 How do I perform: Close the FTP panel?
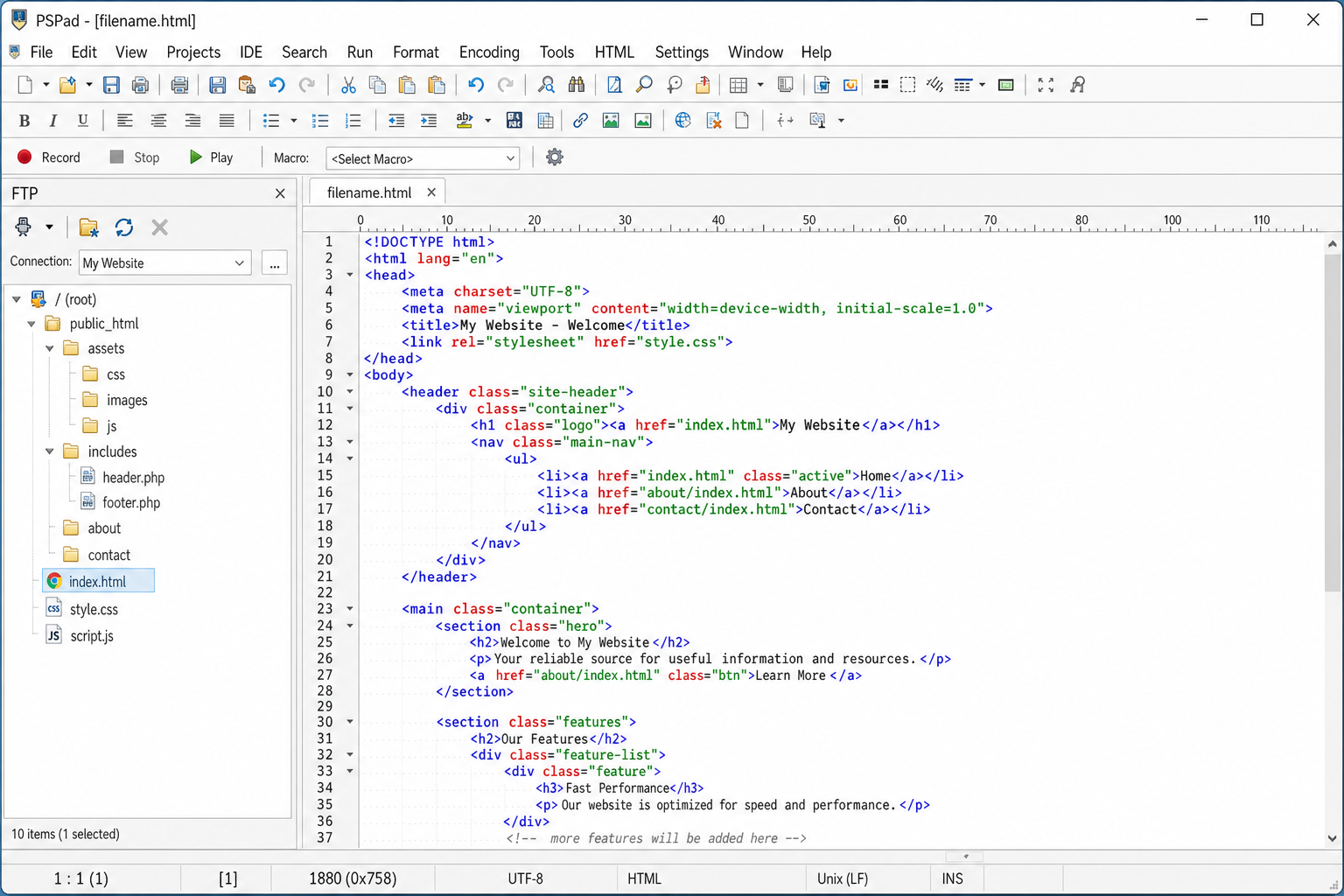point(280,193)
